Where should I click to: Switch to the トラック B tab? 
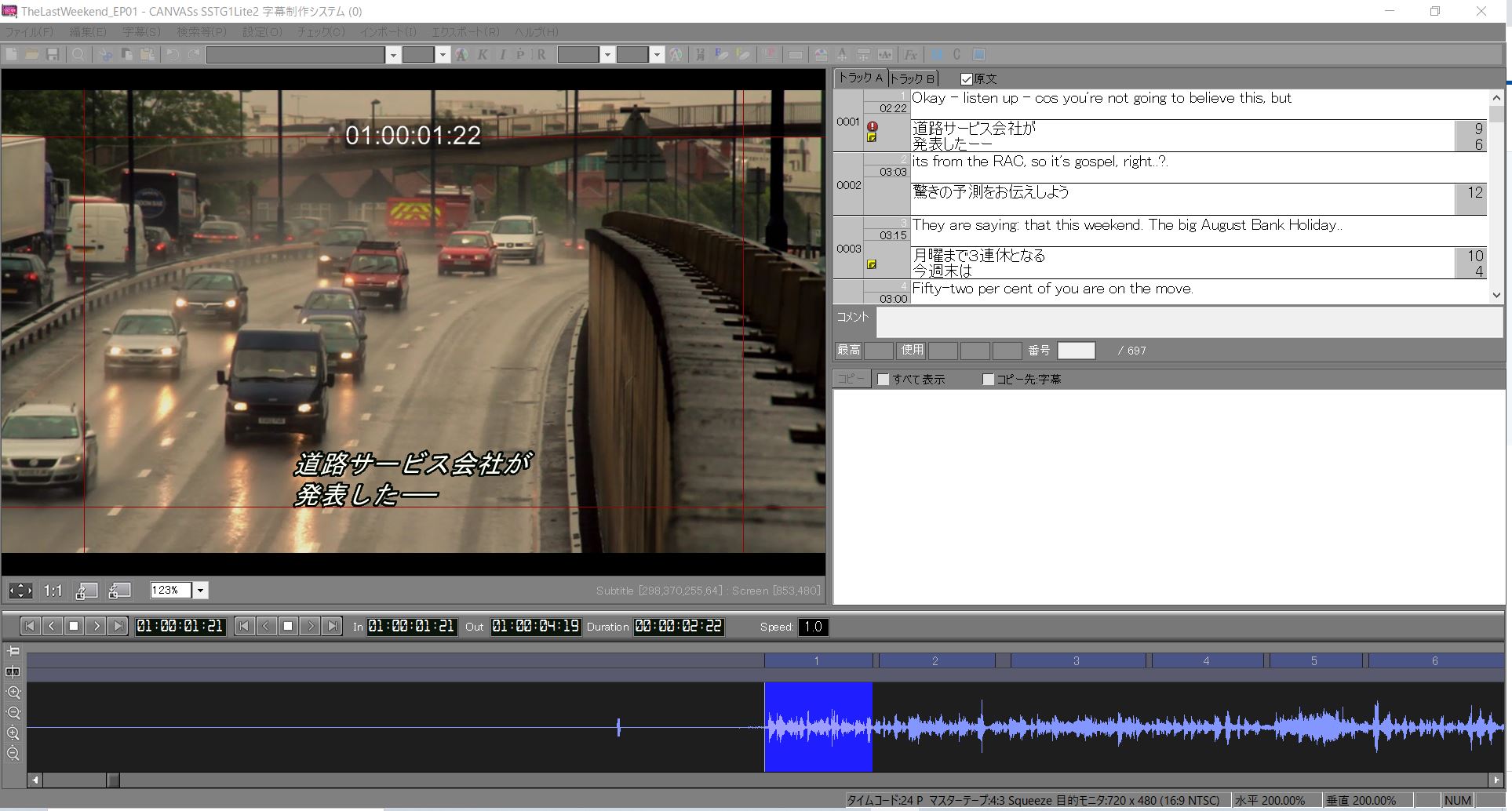913,78
